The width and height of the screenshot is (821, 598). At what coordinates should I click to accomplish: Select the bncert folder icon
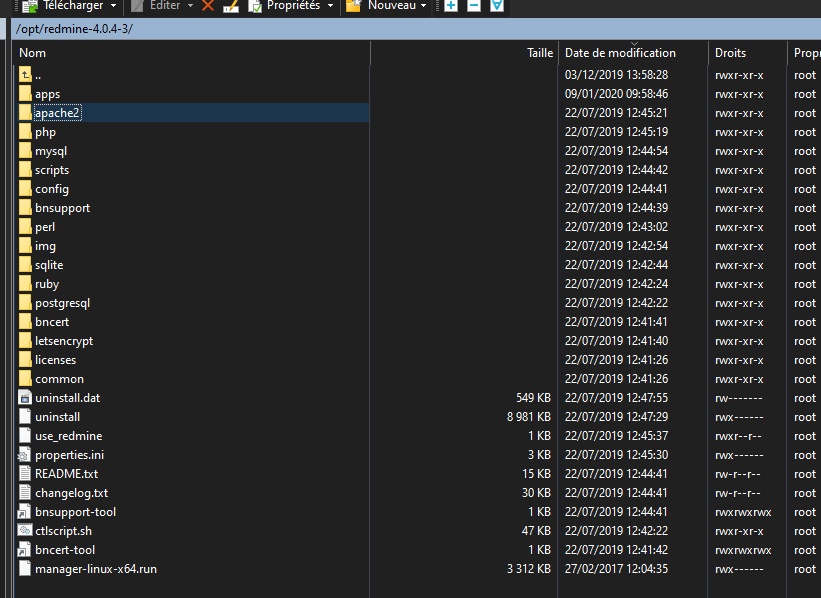[x=25, y=322]
